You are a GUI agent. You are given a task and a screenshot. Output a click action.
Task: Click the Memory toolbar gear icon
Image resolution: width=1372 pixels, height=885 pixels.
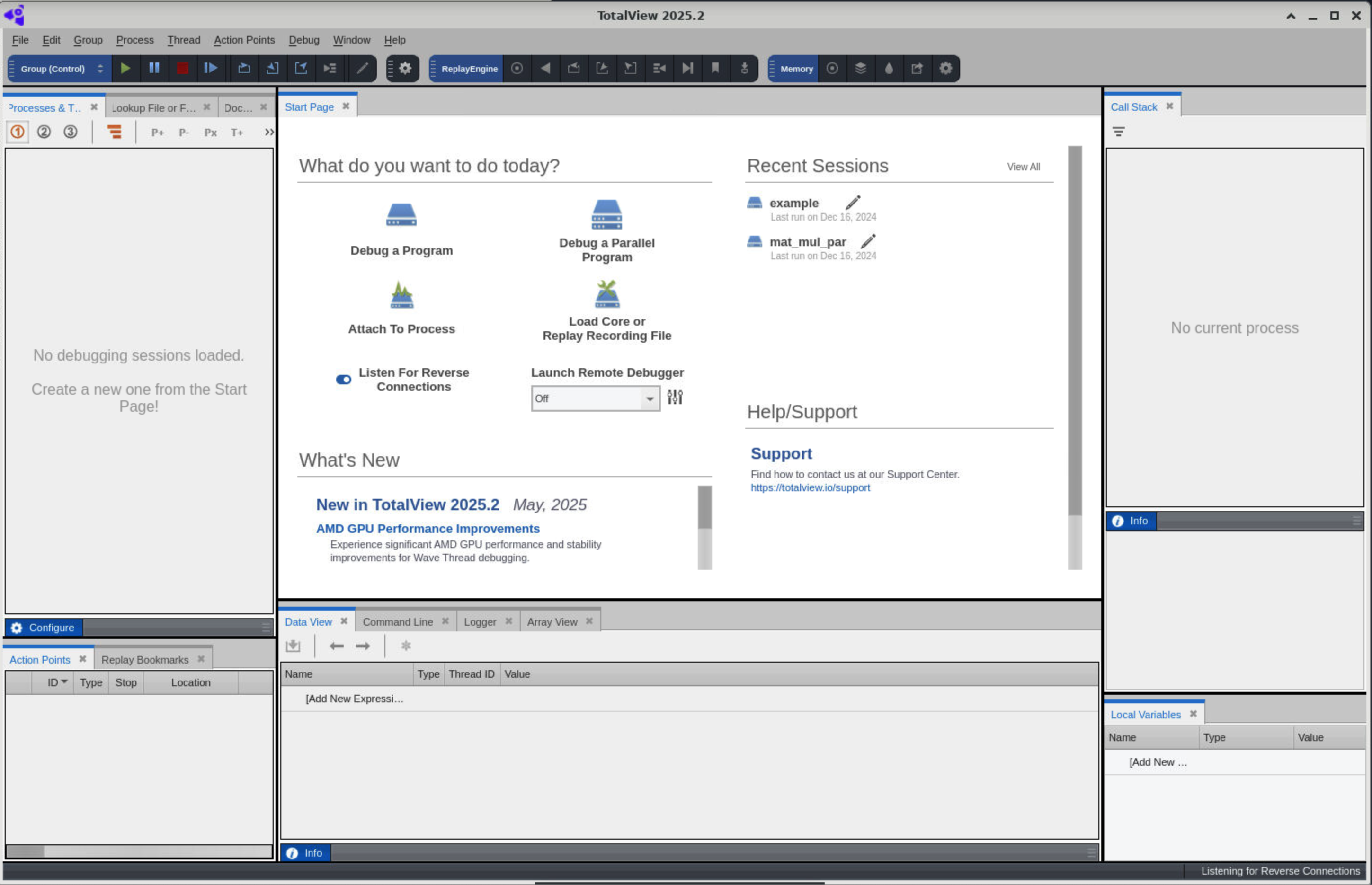[x=945, y=68]
